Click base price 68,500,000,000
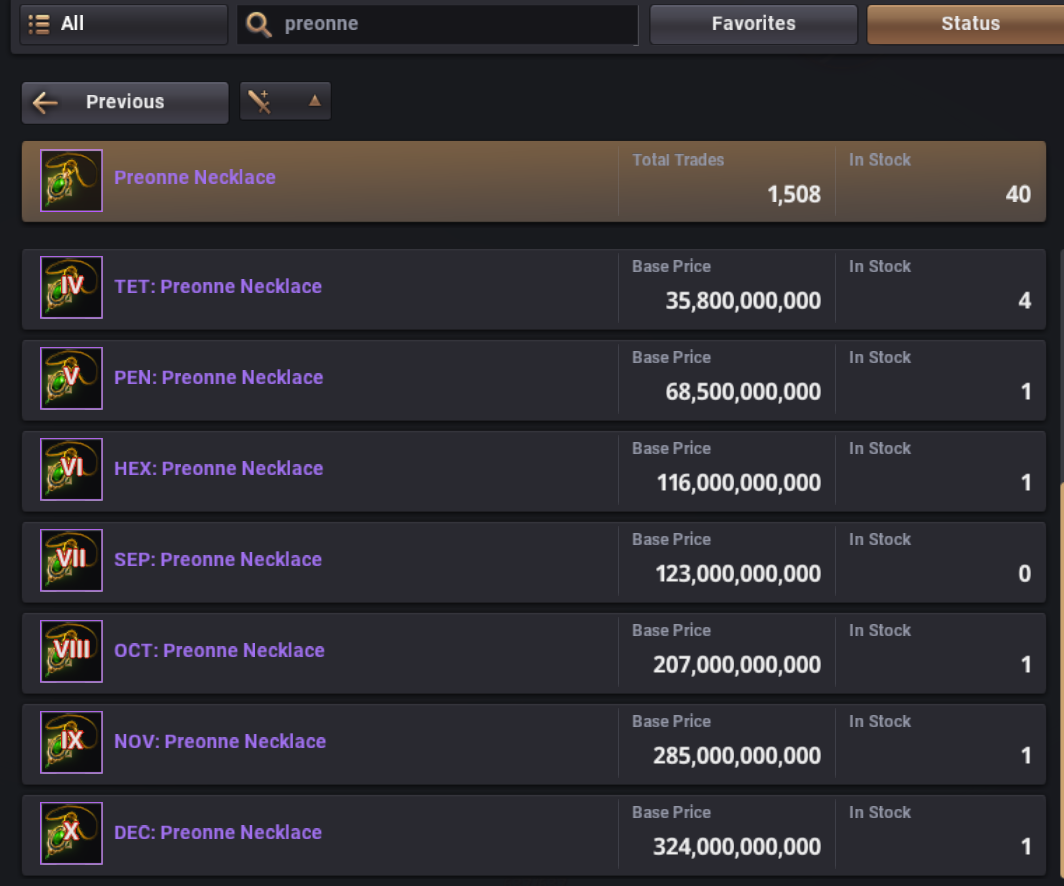This screenshot has width=1064, height=886. pyautogui.click(x=743, y=391)
